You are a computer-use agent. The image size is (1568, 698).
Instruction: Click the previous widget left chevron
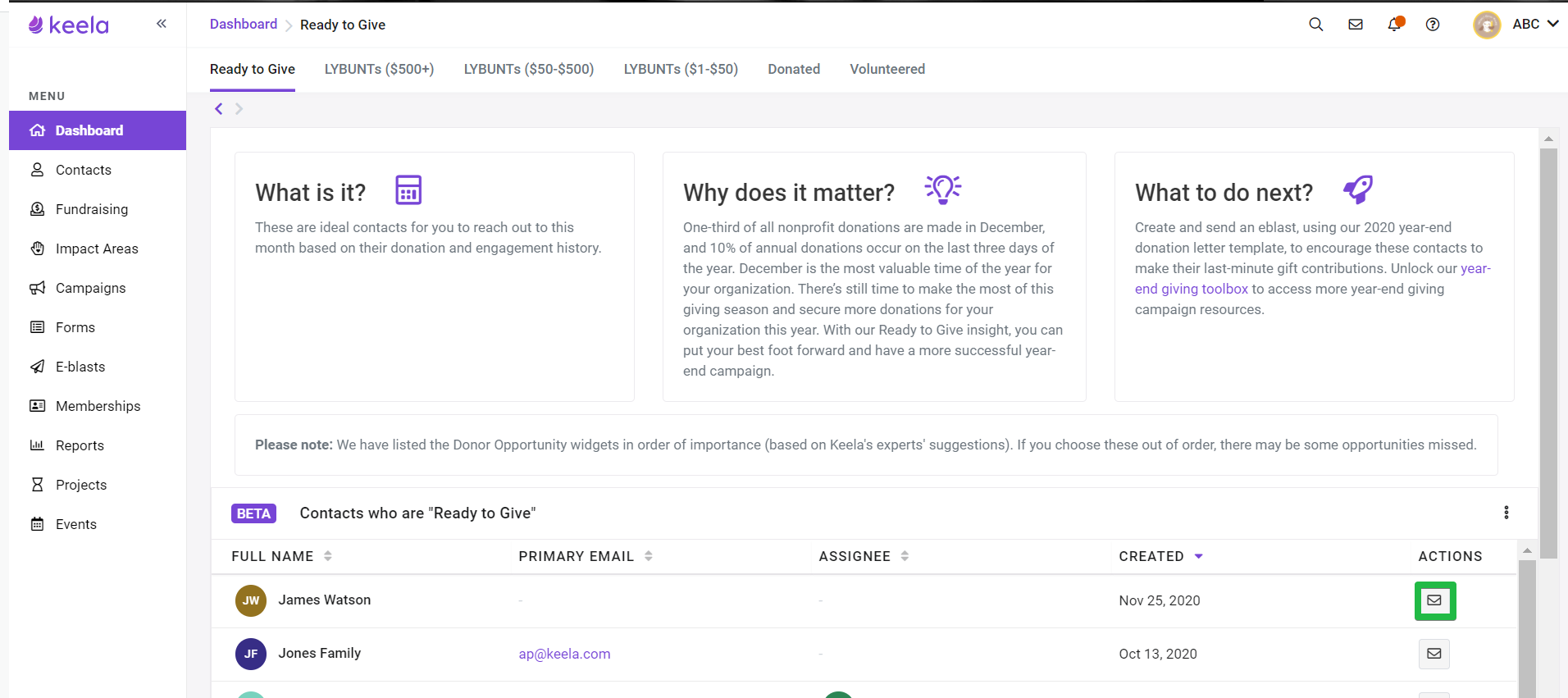coord(219,108)
